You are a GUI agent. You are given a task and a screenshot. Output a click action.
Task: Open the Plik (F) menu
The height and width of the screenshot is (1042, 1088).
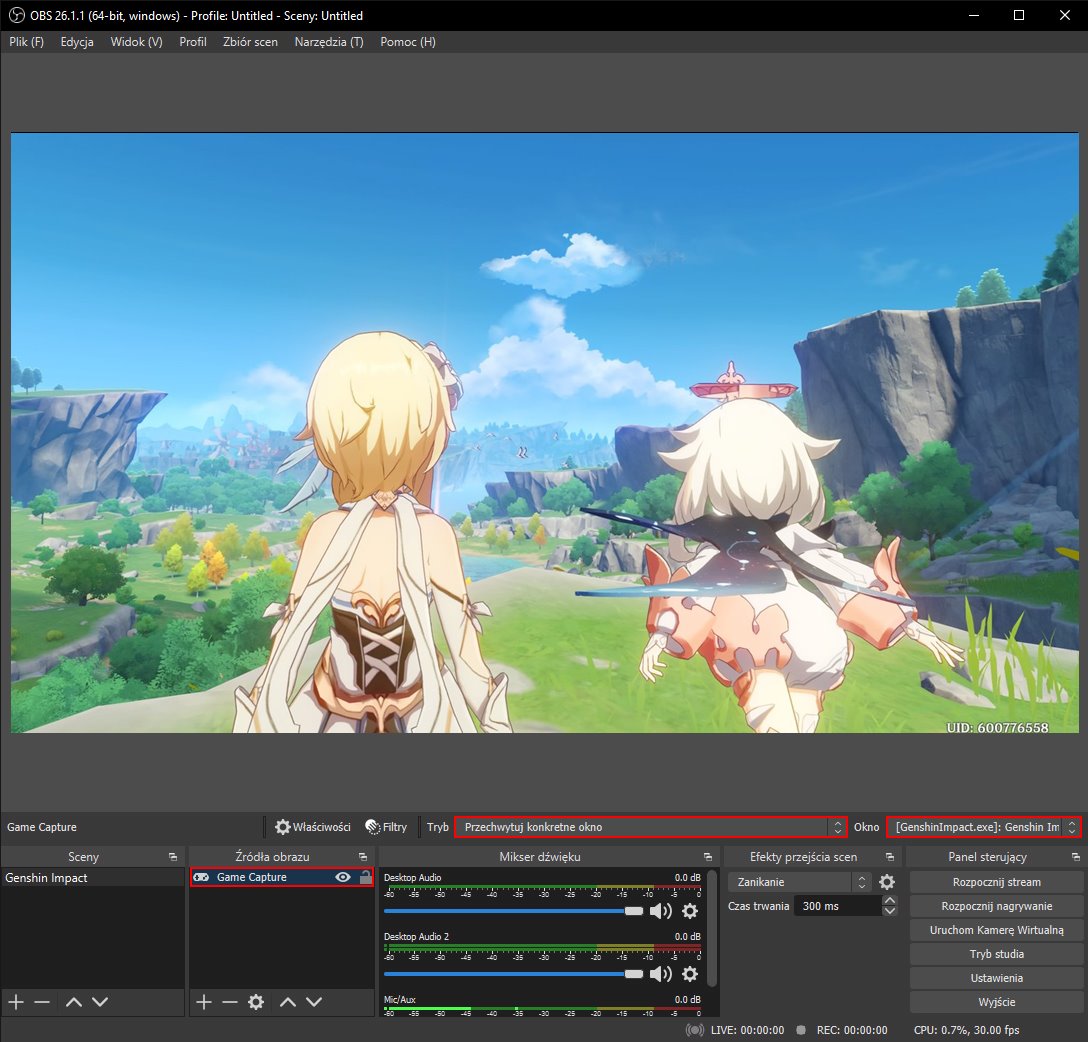(26, 42)
